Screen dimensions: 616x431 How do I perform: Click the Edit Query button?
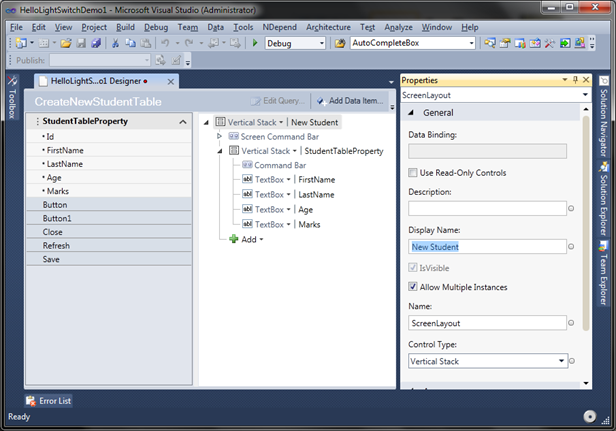(x=278, y=101)
